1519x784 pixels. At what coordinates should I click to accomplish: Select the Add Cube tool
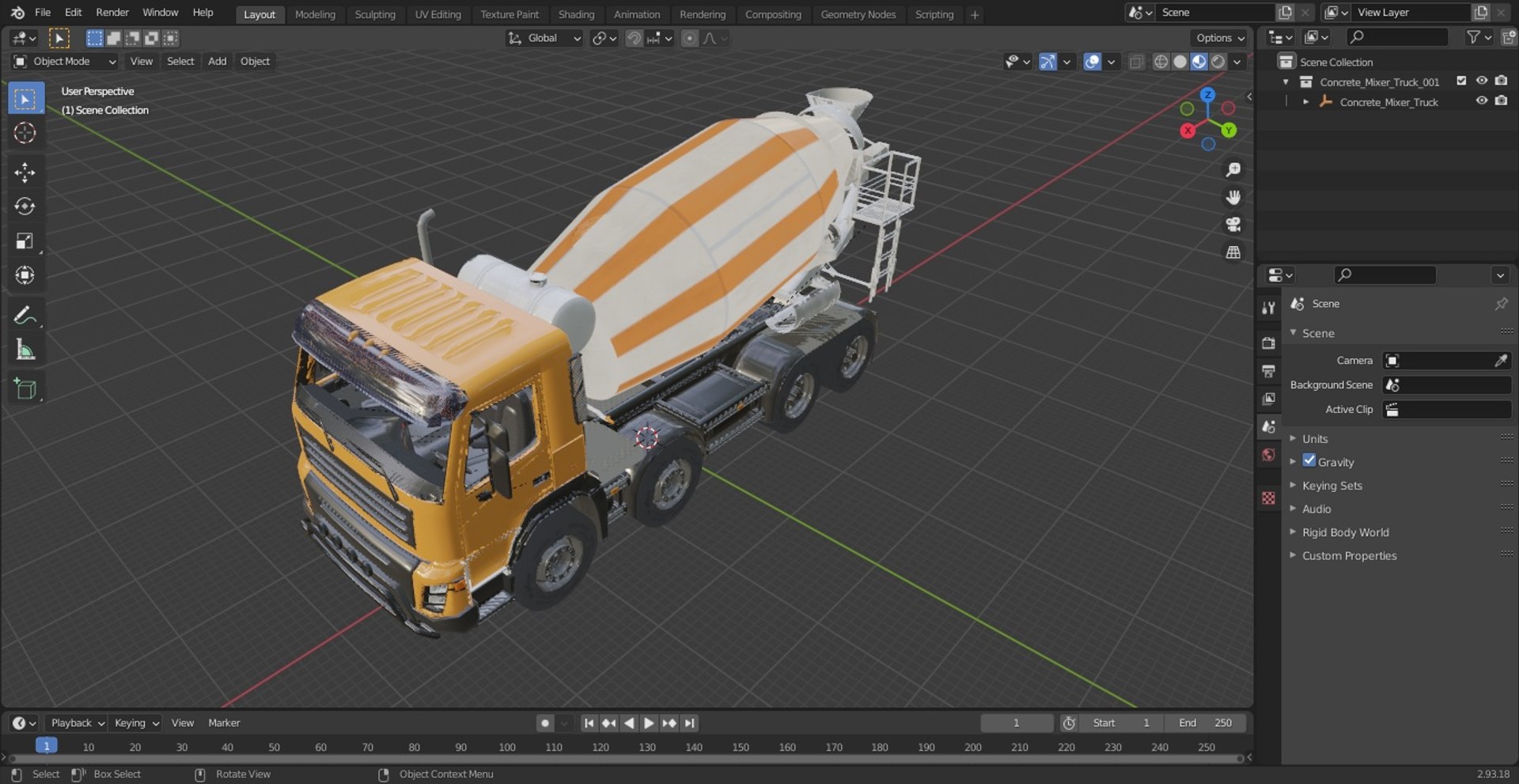point(25,388)
